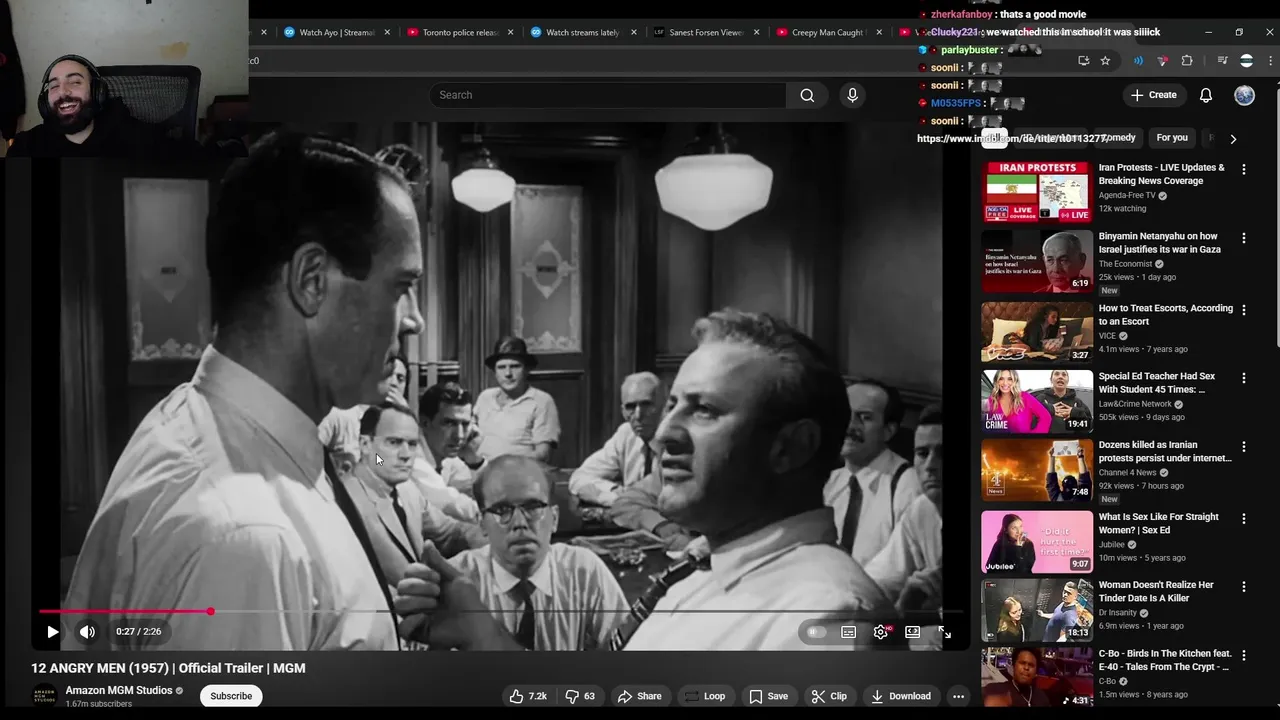
Task: Open Binyamin Netanyahu Economist video title
Action: pos(1160,243)
